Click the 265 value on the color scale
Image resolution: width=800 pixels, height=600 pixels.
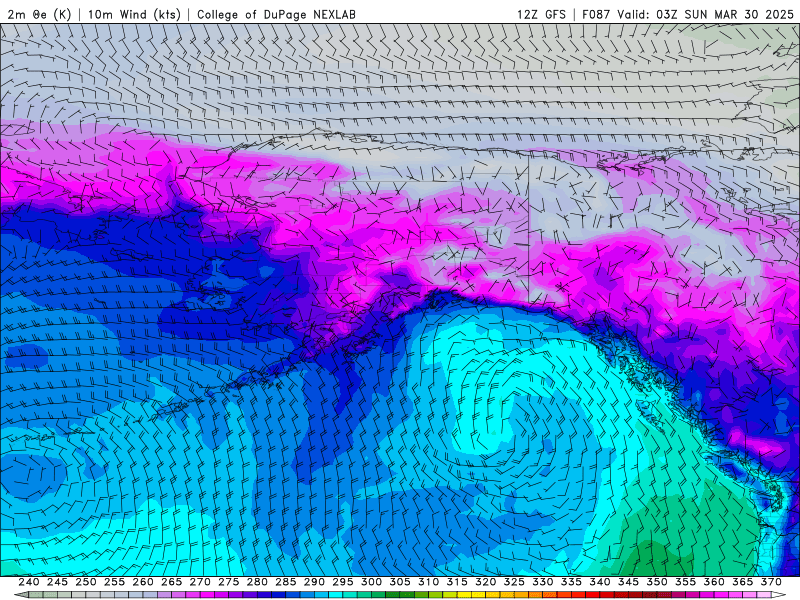(171, 582)
